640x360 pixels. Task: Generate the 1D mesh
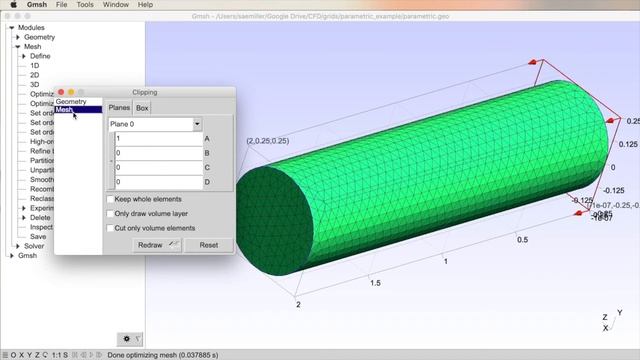tap(35, 66)
